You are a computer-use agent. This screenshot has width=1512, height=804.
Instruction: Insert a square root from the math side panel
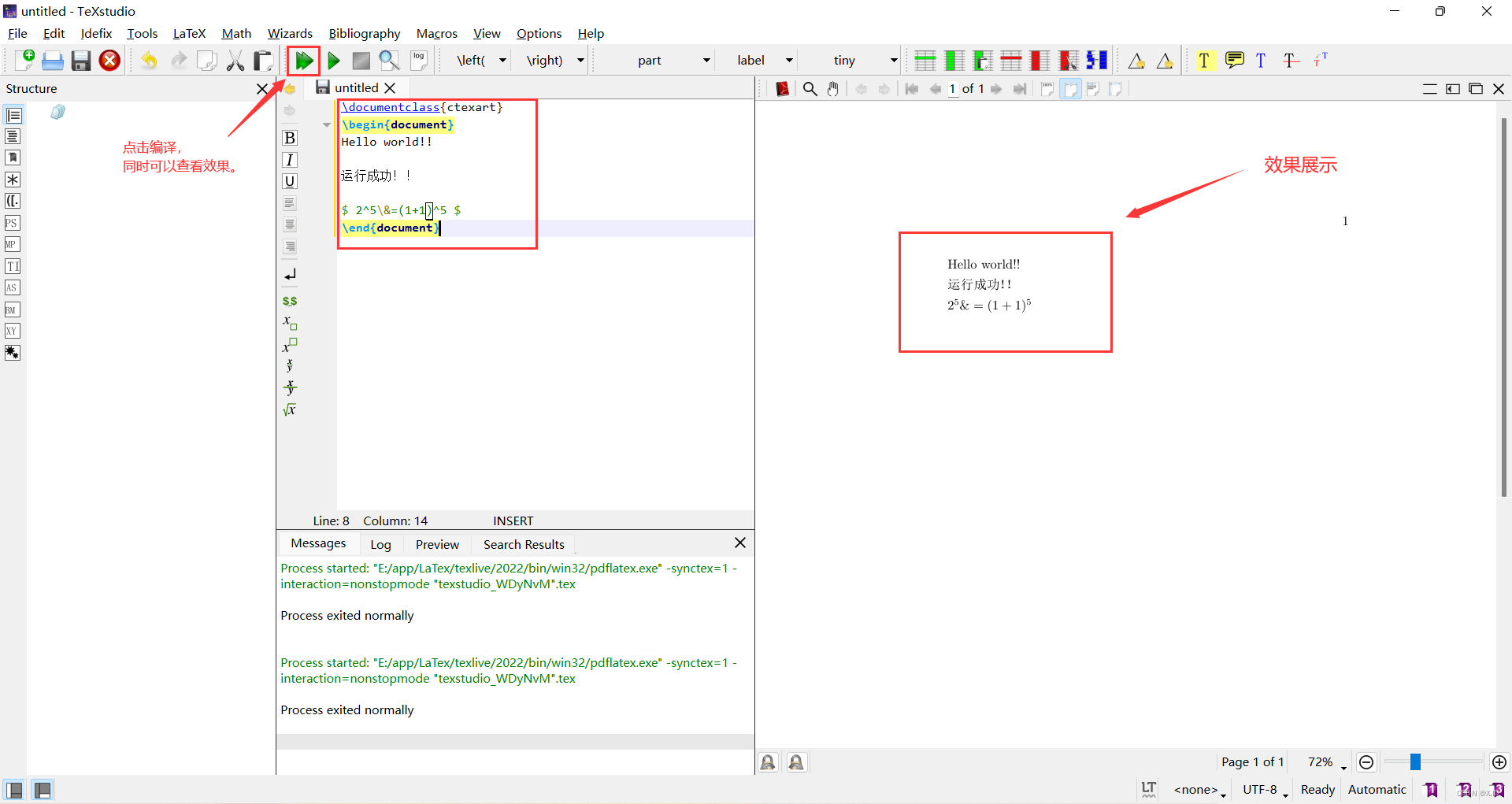point(289,409)
